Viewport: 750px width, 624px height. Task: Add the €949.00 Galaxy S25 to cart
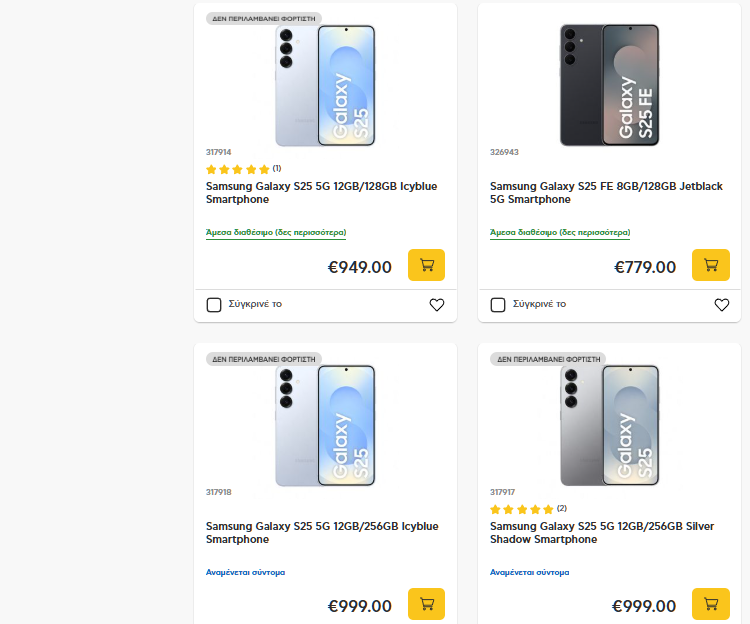pos(426,265)
